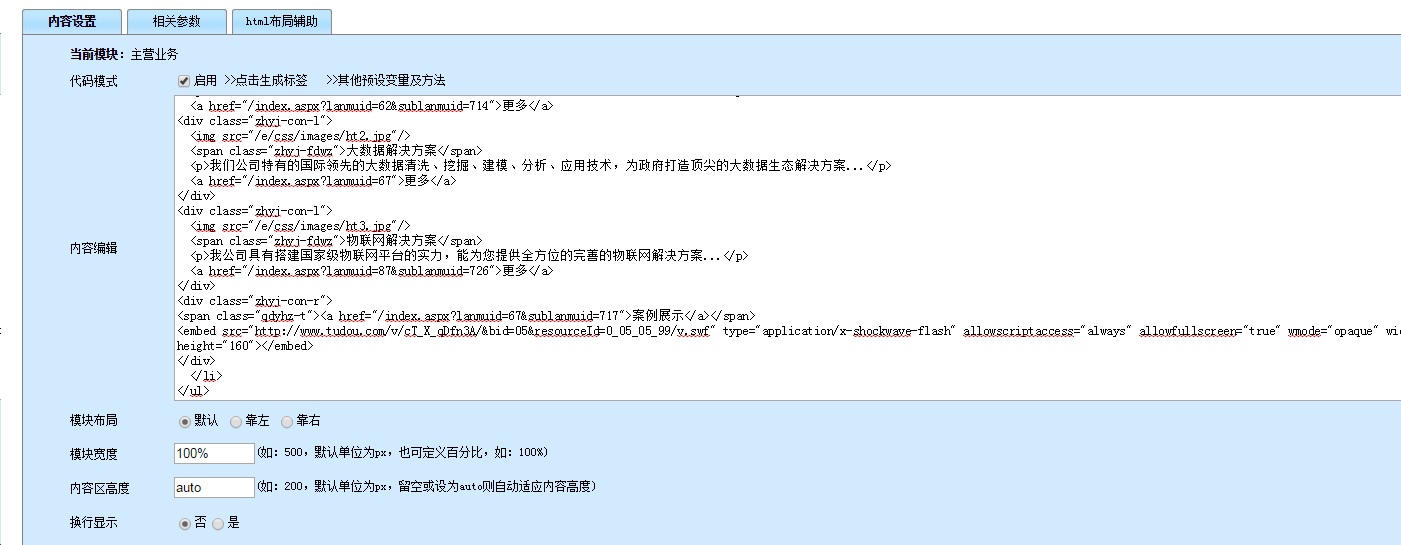Select the 靠左 layout radio button
Viewport: 1401px width, 545px height.
(x=236, y=422)
